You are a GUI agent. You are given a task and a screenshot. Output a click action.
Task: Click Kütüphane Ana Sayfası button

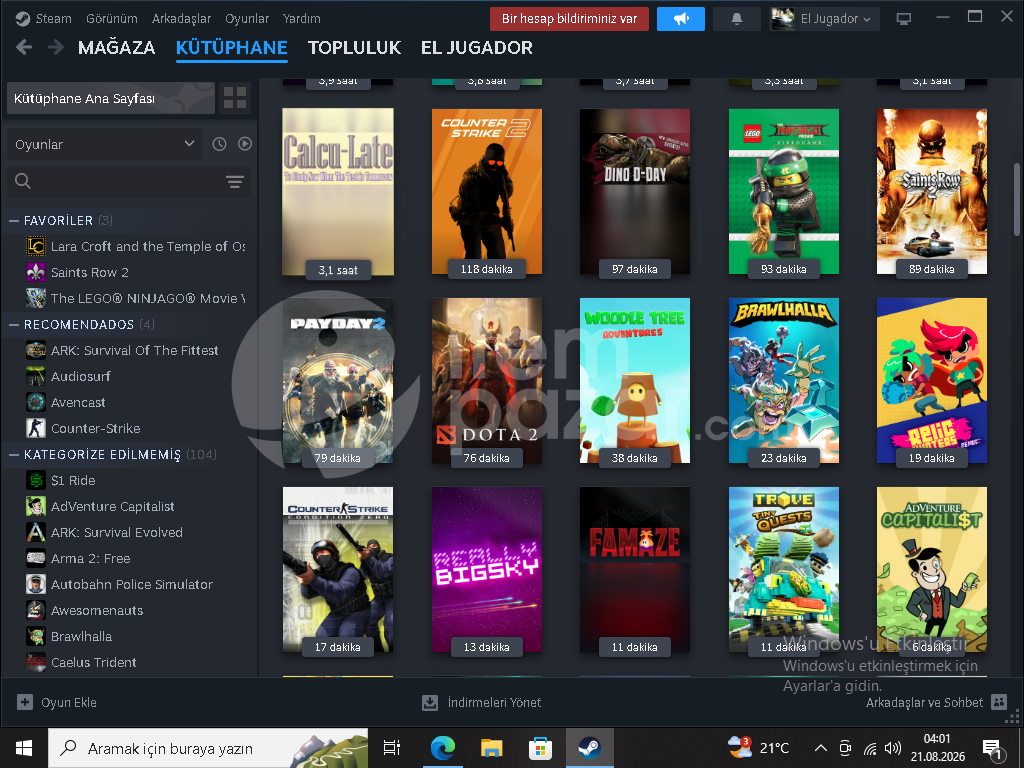pyautogui.click(x=110, y=98)
